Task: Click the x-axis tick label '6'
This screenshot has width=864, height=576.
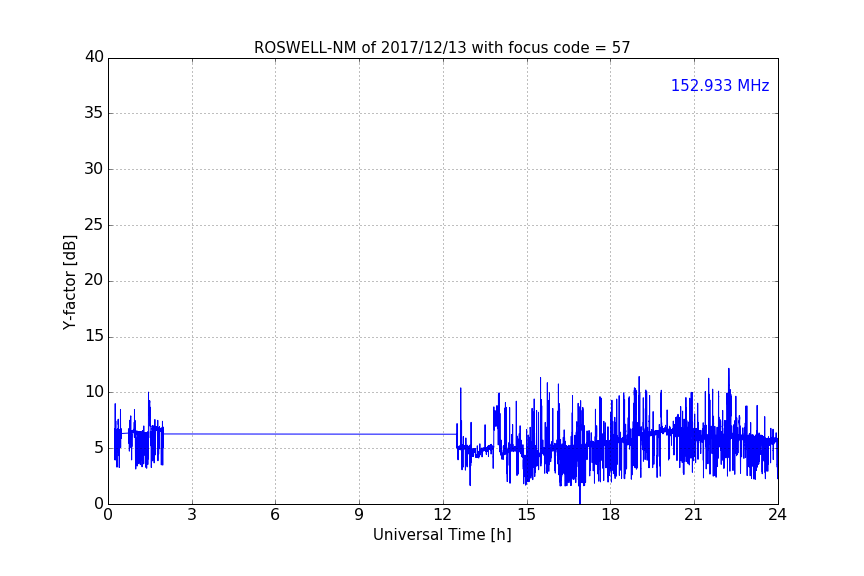Action: click(x=276, y=515)
